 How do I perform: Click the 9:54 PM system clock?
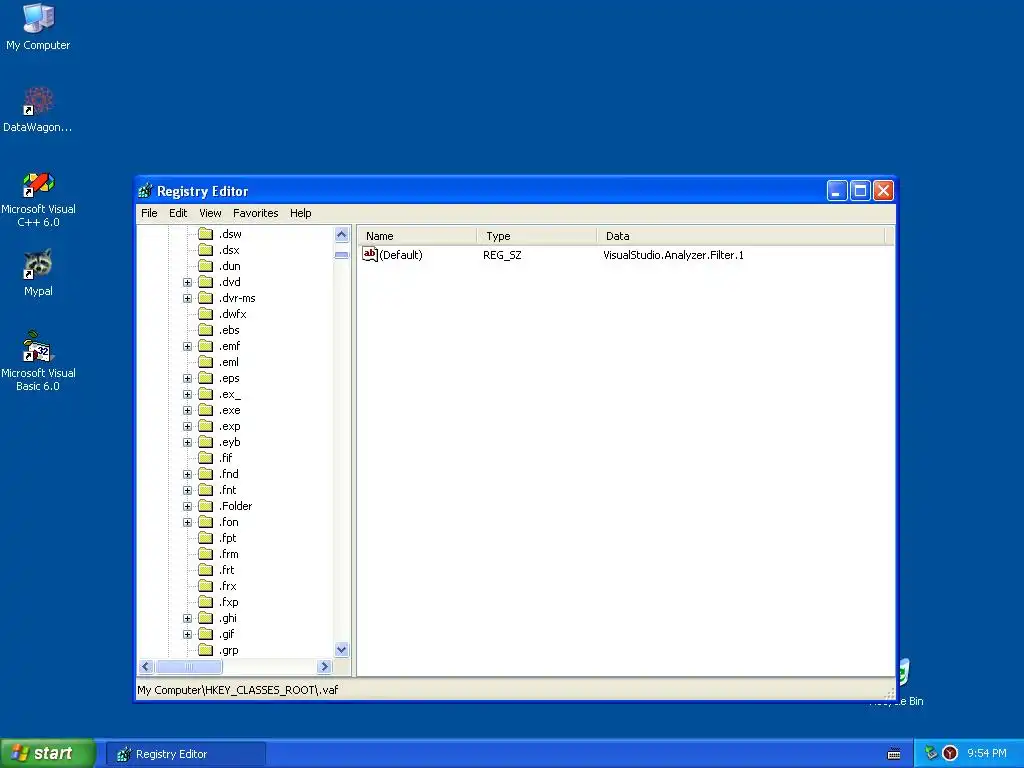click(x=987, y=753)
